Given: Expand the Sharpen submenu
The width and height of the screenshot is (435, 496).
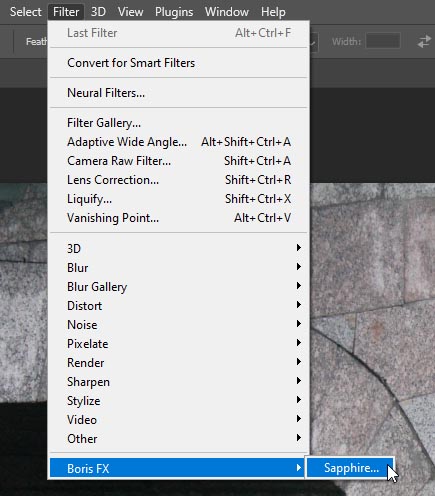Looking at the screenshot, I should point(179,382).
